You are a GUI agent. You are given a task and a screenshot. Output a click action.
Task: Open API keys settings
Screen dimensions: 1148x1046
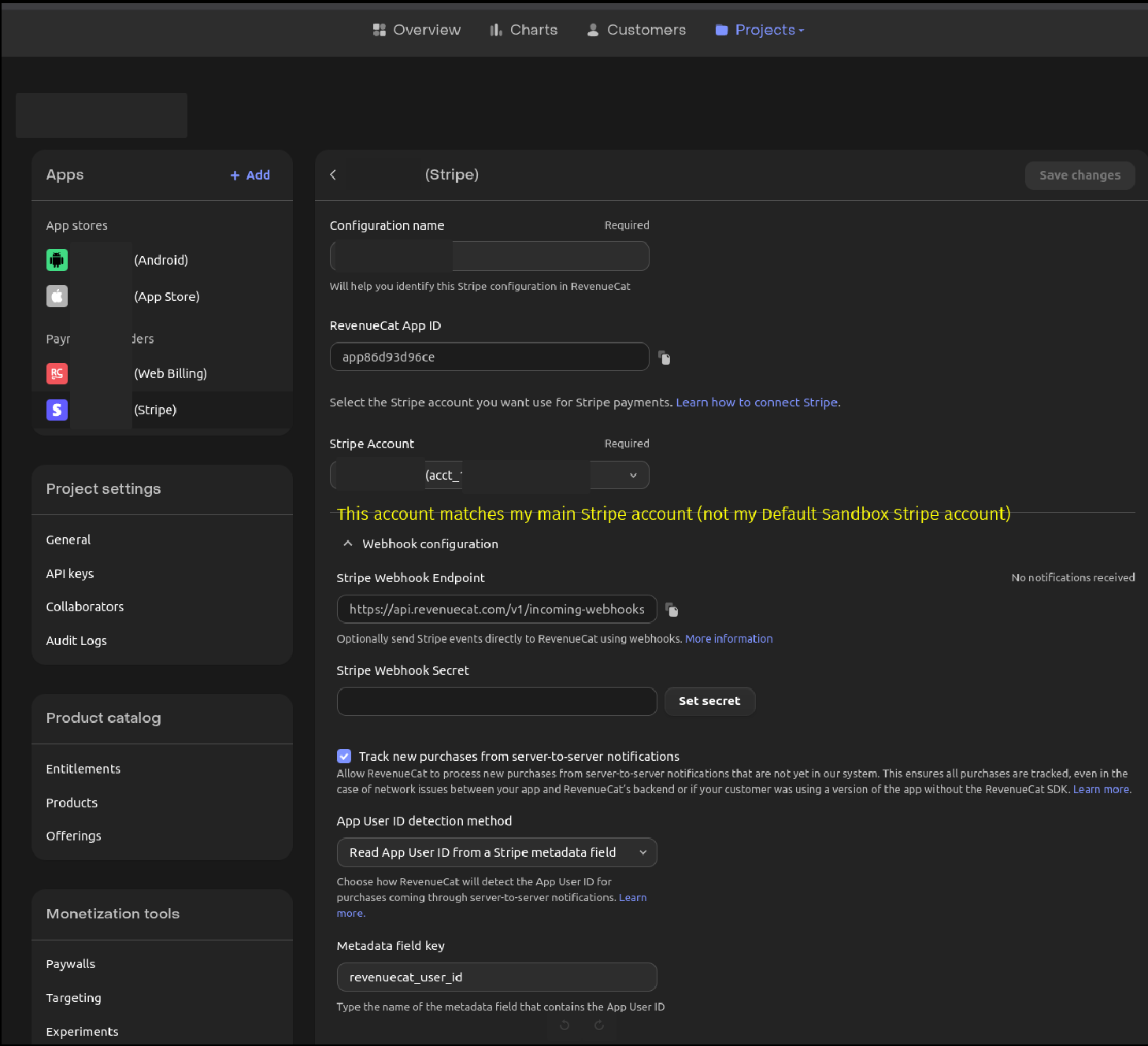click(70, 573)
